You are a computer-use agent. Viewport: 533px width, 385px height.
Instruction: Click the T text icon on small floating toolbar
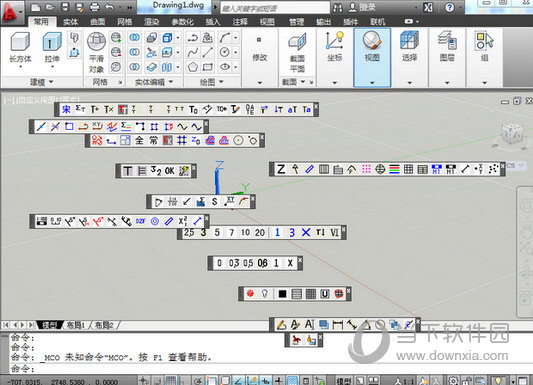(x=127, y=171)
